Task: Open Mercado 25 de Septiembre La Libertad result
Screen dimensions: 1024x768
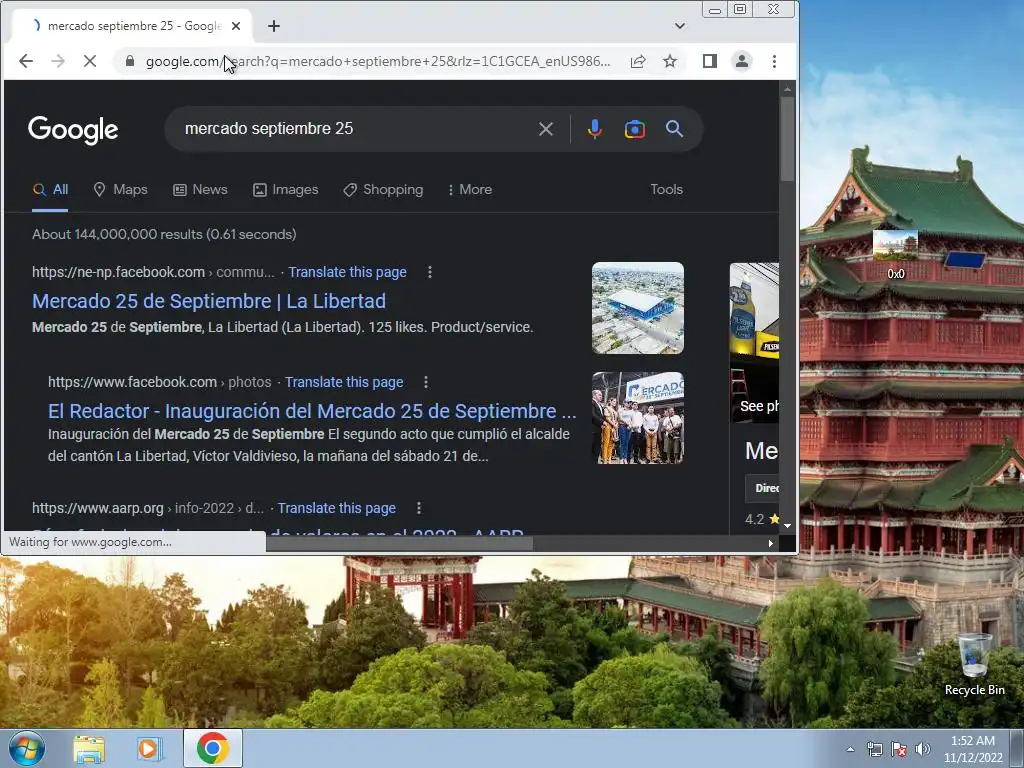Action: pyautogui.click(x=209, y=301)
